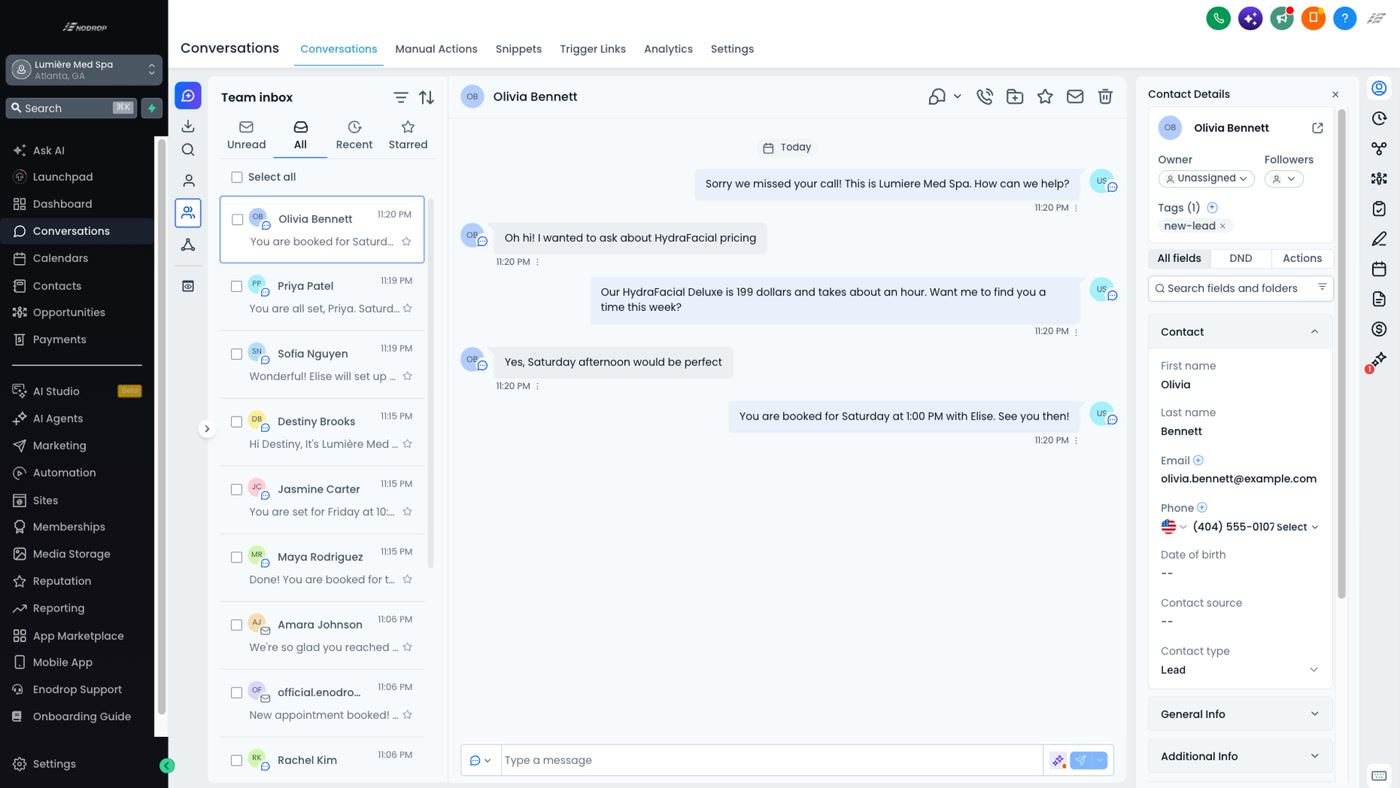Switch to the Unread inbox tab
Image resolution: width=1400 pixels, height=788 pixels.
tap(246, 136)
